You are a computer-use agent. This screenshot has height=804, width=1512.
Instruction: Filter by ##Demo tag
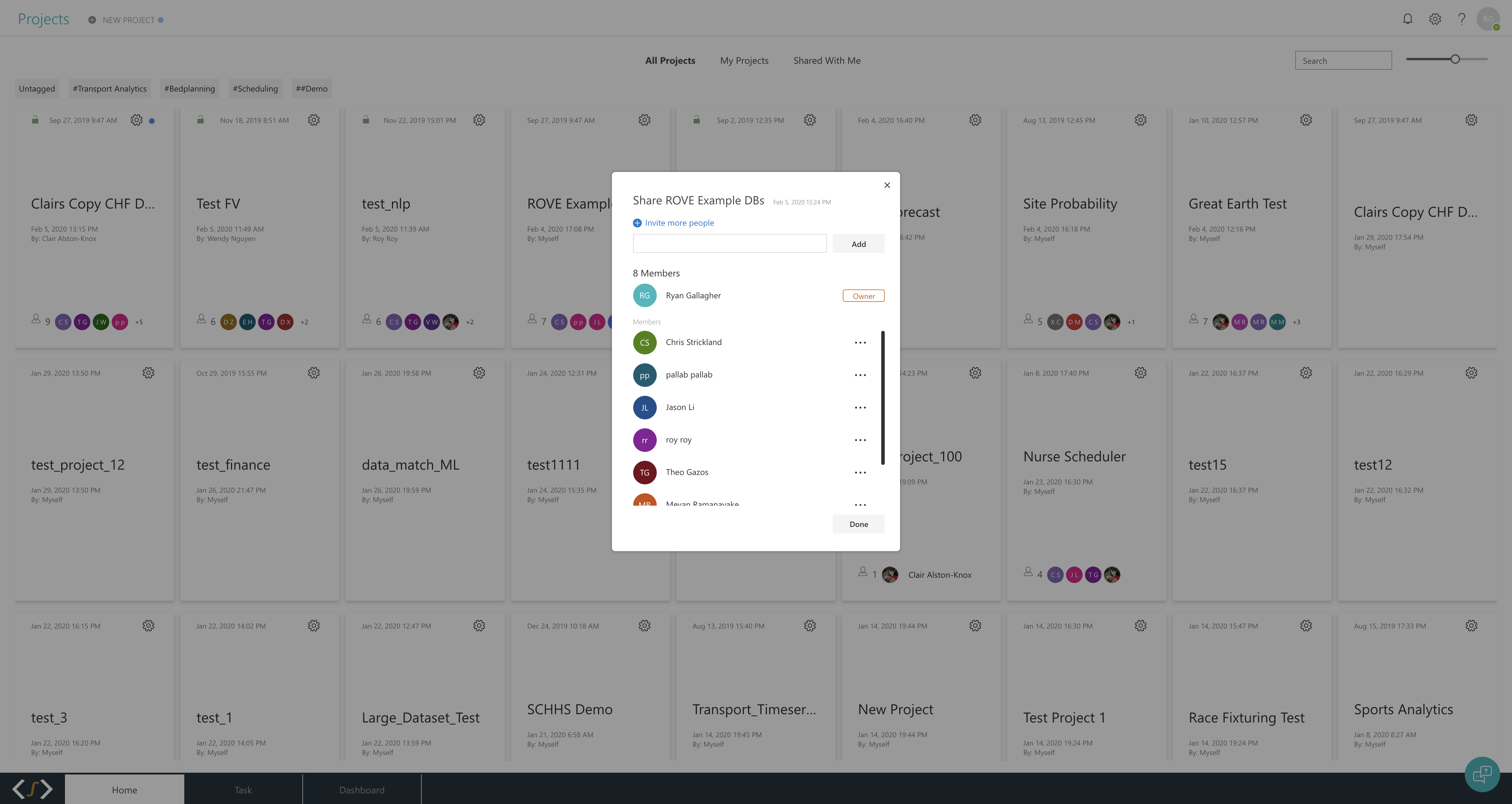pyautogui.click(x=312, y=89)
